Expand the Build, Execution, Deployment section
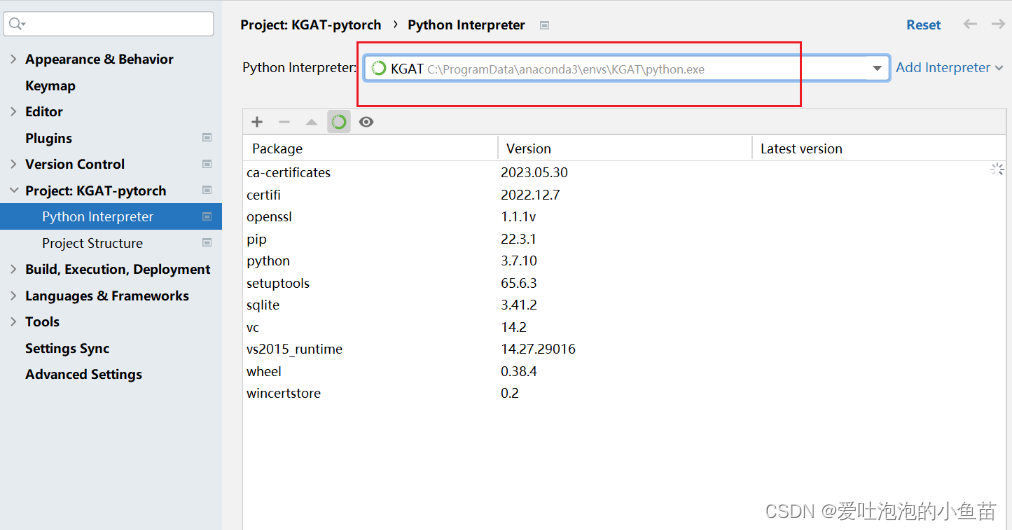This screenshot has height=530, width=1012. tap(14, 269)
